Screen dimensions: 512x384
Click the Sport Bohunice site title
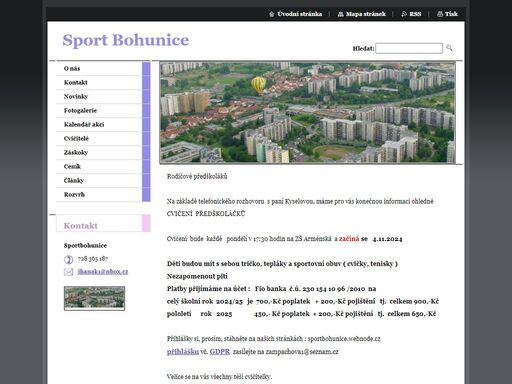(x=126, y=40)
